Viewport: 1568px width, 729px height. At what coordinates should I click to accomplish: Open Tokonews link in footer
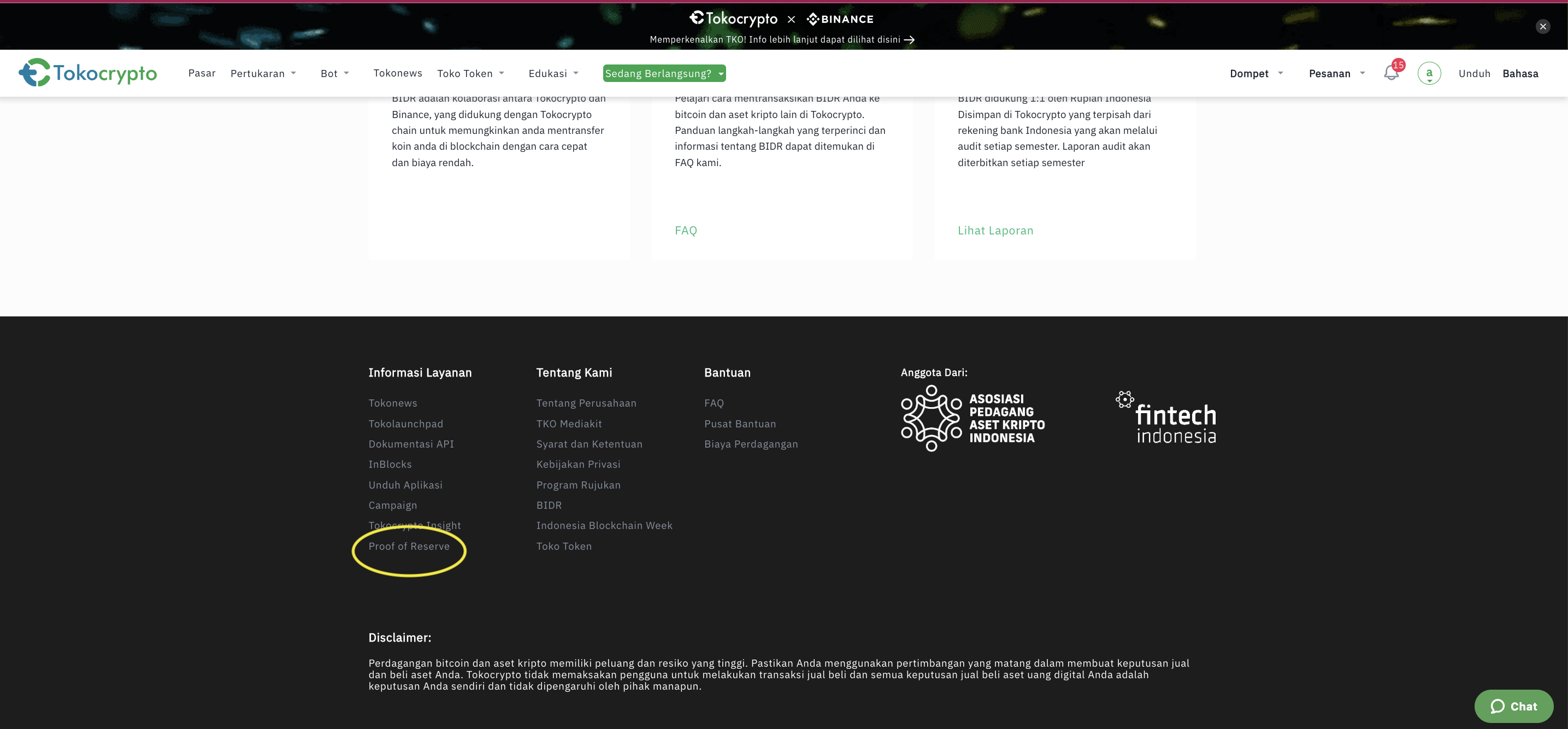(x=393, y=403)
